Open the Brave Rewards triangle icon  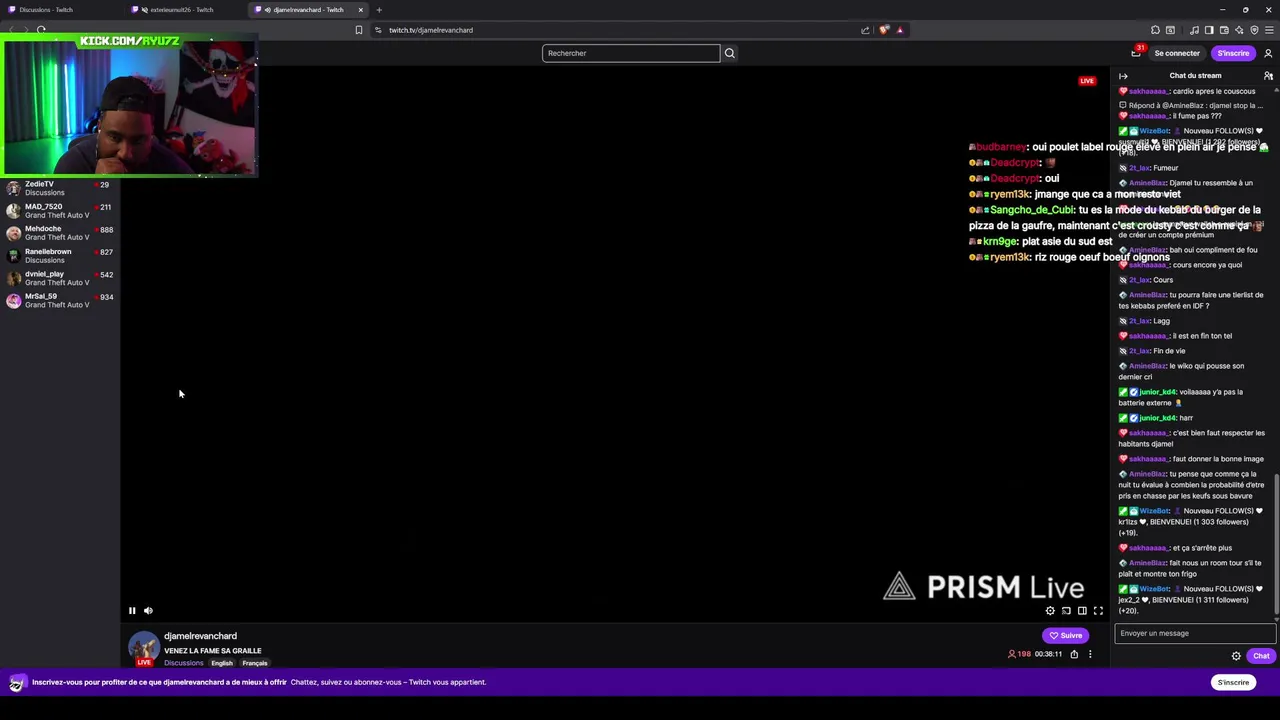[x=900, y=30]
